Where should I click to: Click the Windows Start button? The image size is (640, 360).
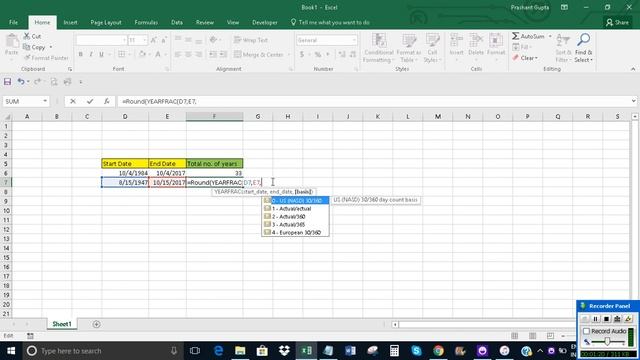[11, 351]
